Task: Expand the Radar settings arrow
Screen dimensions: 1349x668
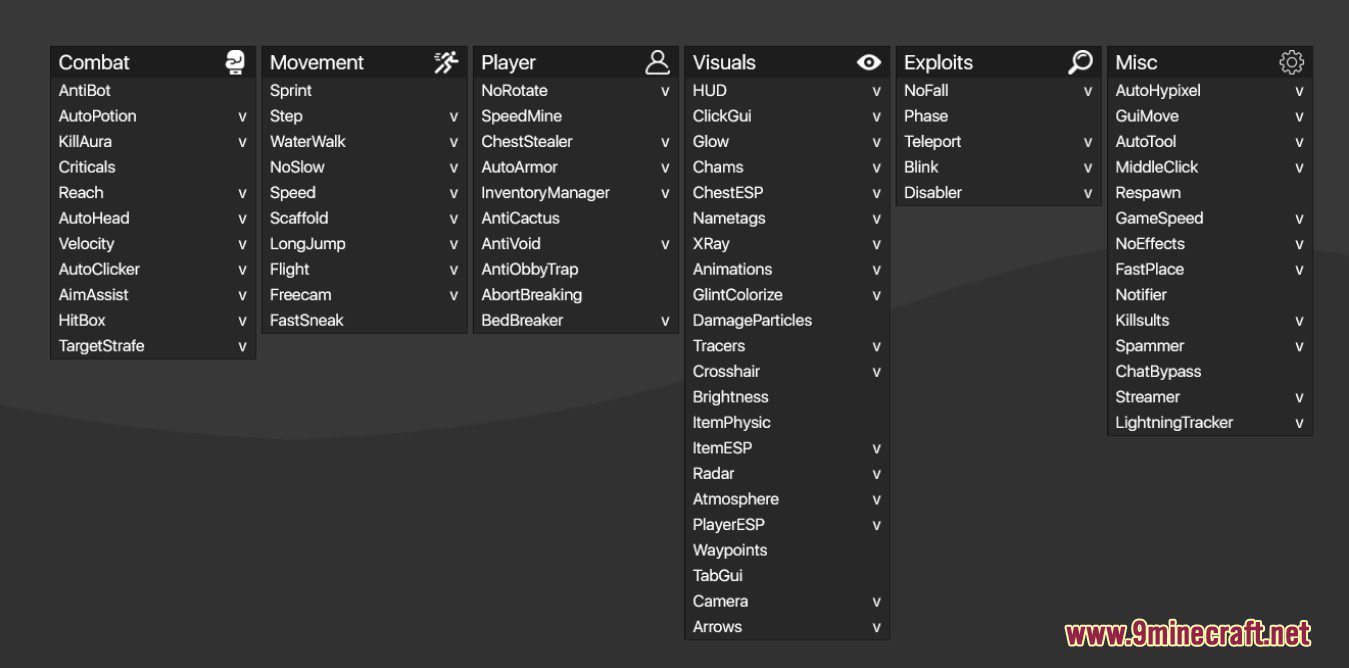Action: (876, 475)
